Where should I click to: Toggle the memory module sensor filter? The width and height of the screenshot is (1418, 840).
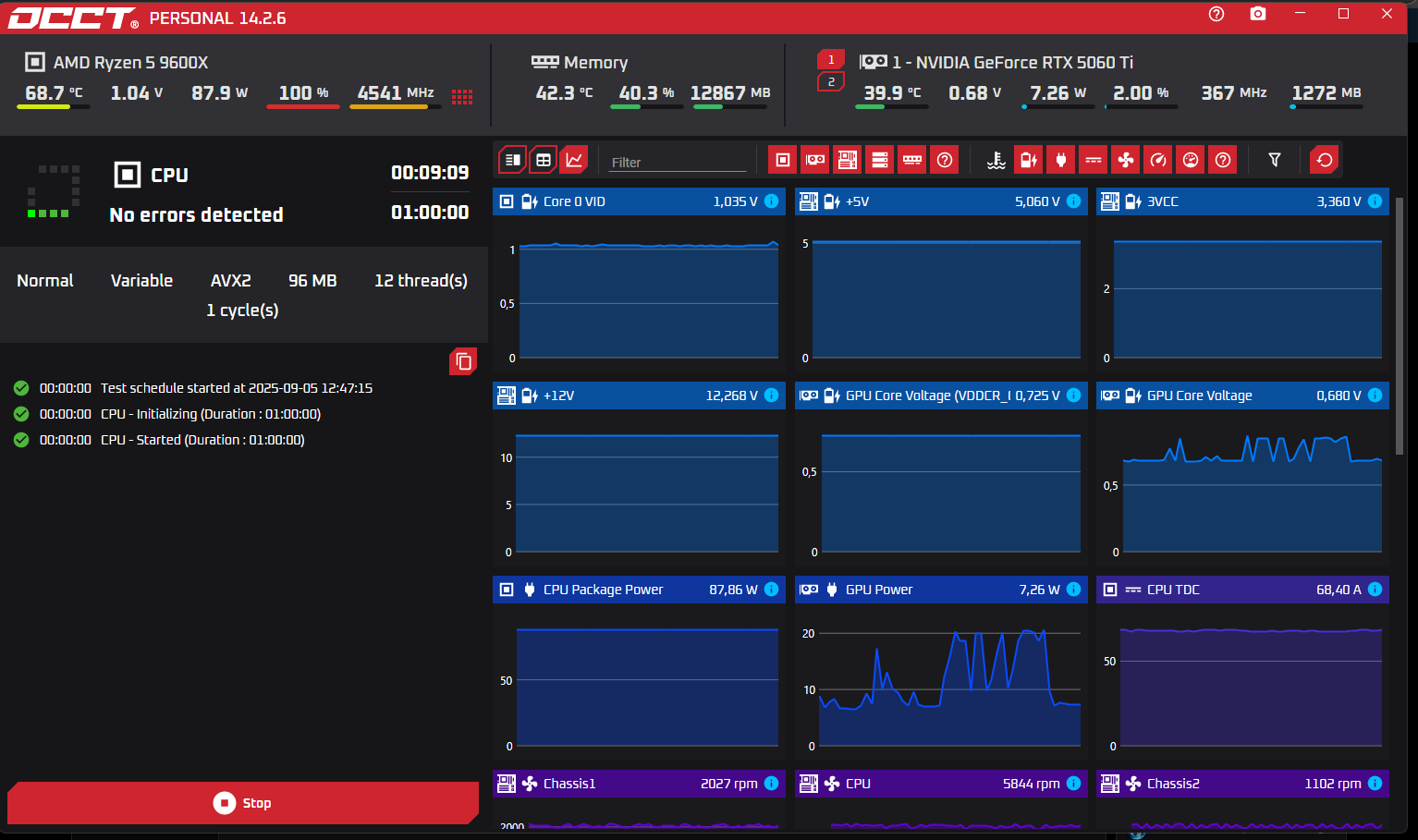tap(912, 160)
